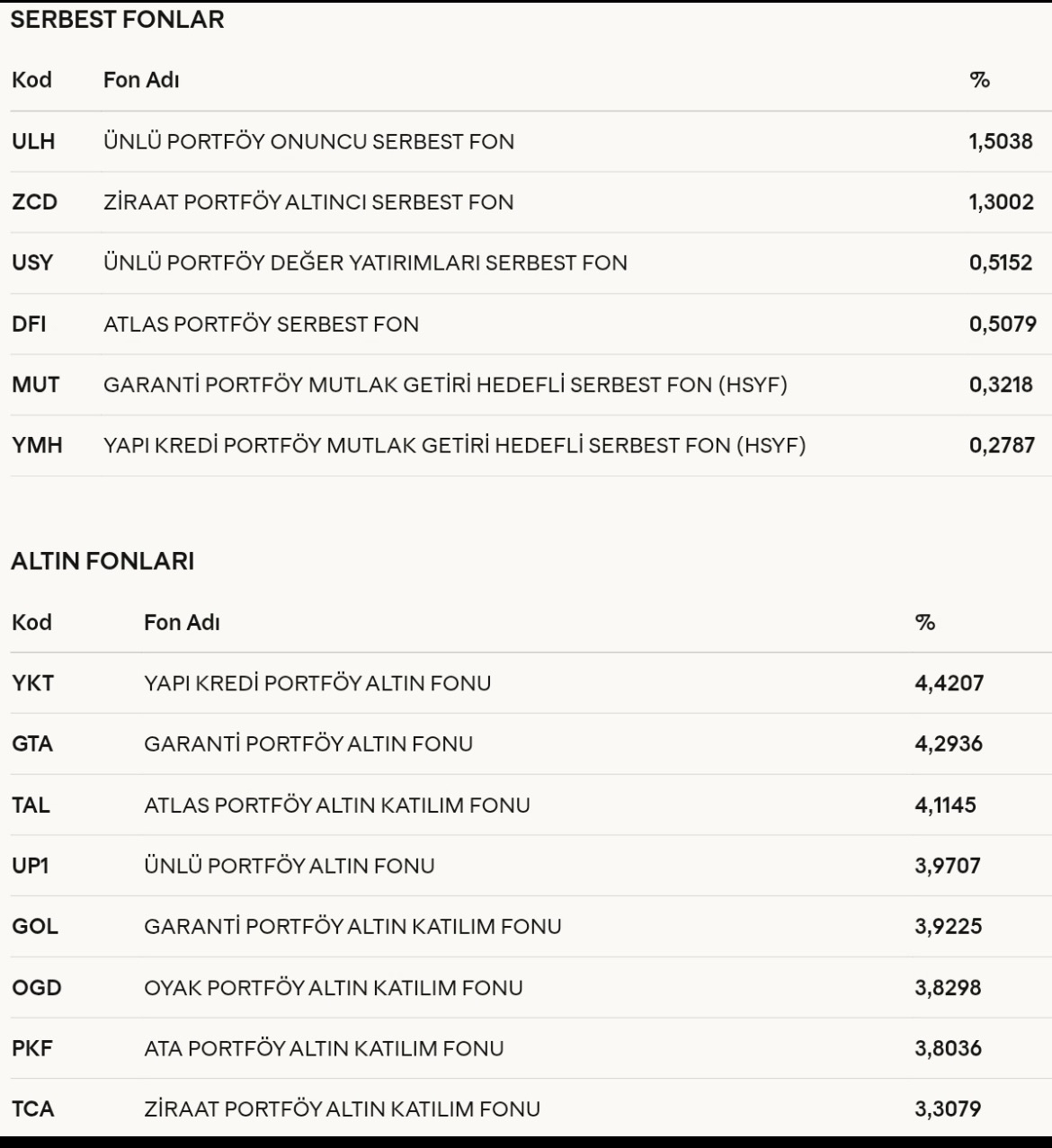Click the USY fund code

point(32,263)
